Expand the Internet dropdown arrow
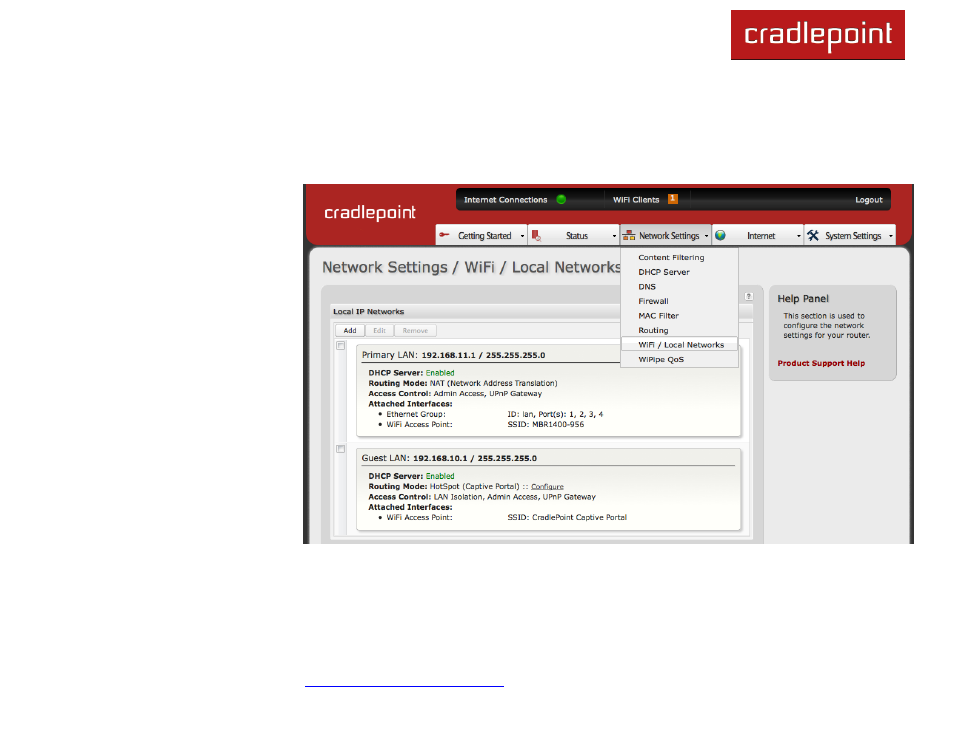 tap(799, 236)
